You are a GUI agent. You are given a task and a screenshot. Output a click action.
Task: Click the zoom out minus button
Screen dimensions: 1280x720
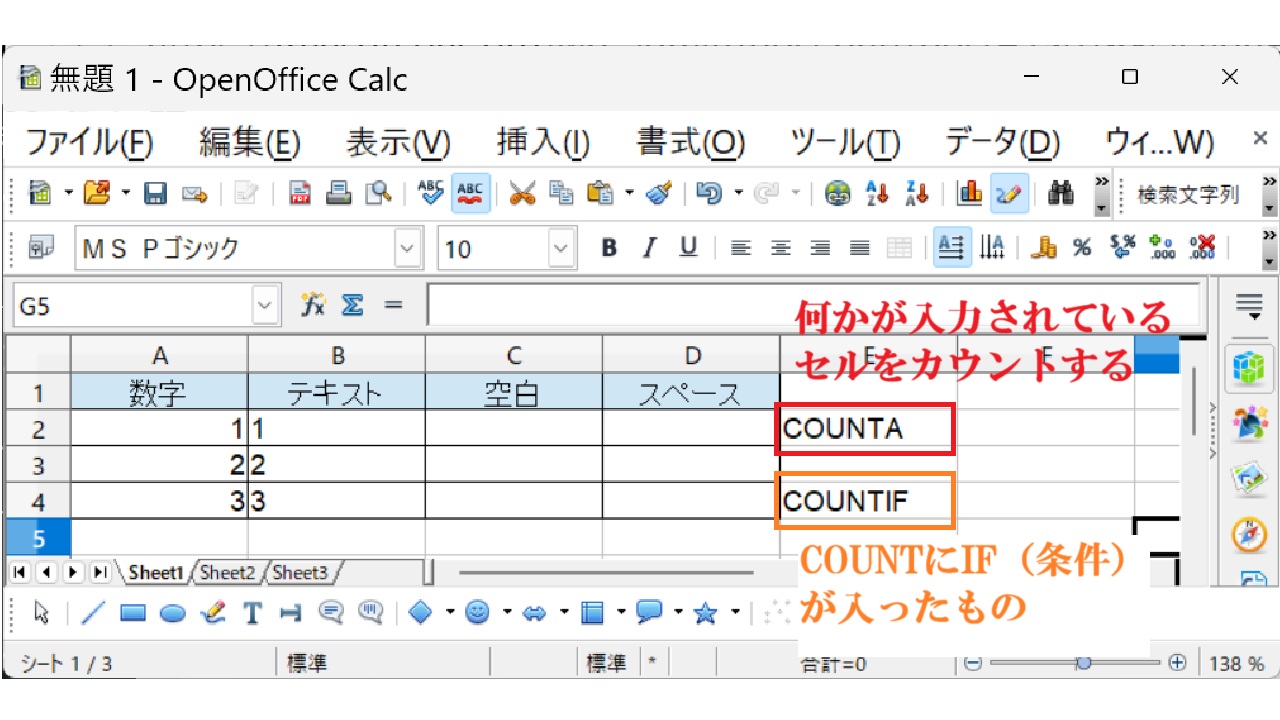point(974,663)
